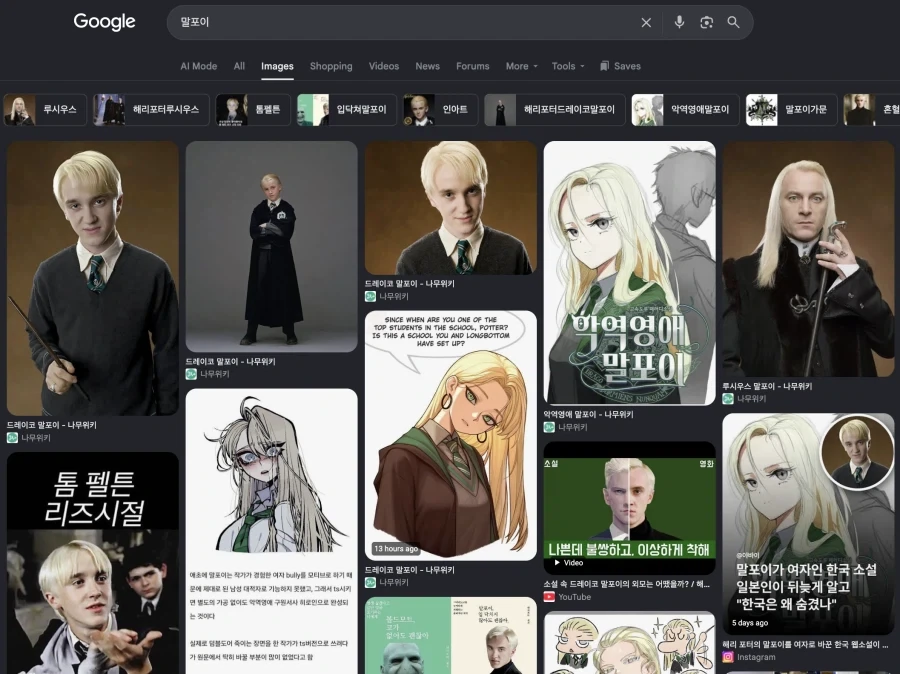Image resolution: width=900 pixels, height=674 pixels.
Task: Click the 나무위키 favicon under 악역영애 말포이 result
Action: pos(549,427)
